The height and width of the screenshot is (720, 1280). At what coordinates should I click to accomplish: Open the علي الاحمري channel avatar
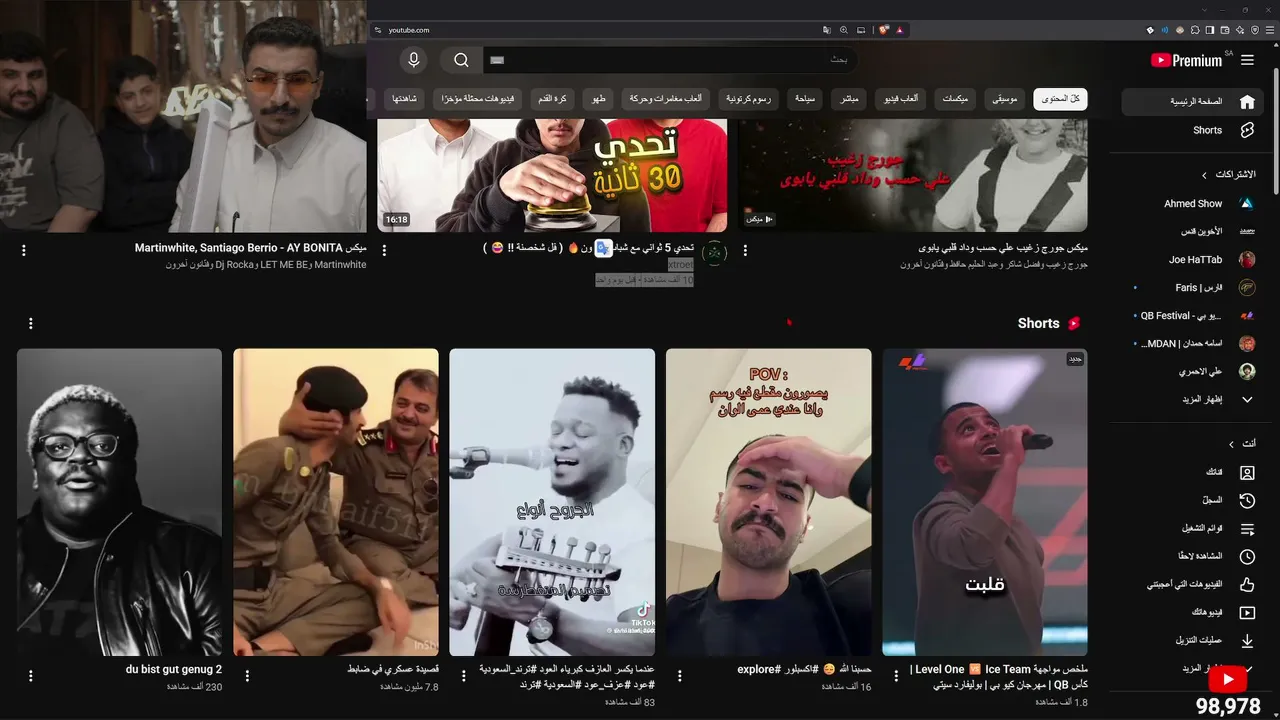(x=1247, y=371)
